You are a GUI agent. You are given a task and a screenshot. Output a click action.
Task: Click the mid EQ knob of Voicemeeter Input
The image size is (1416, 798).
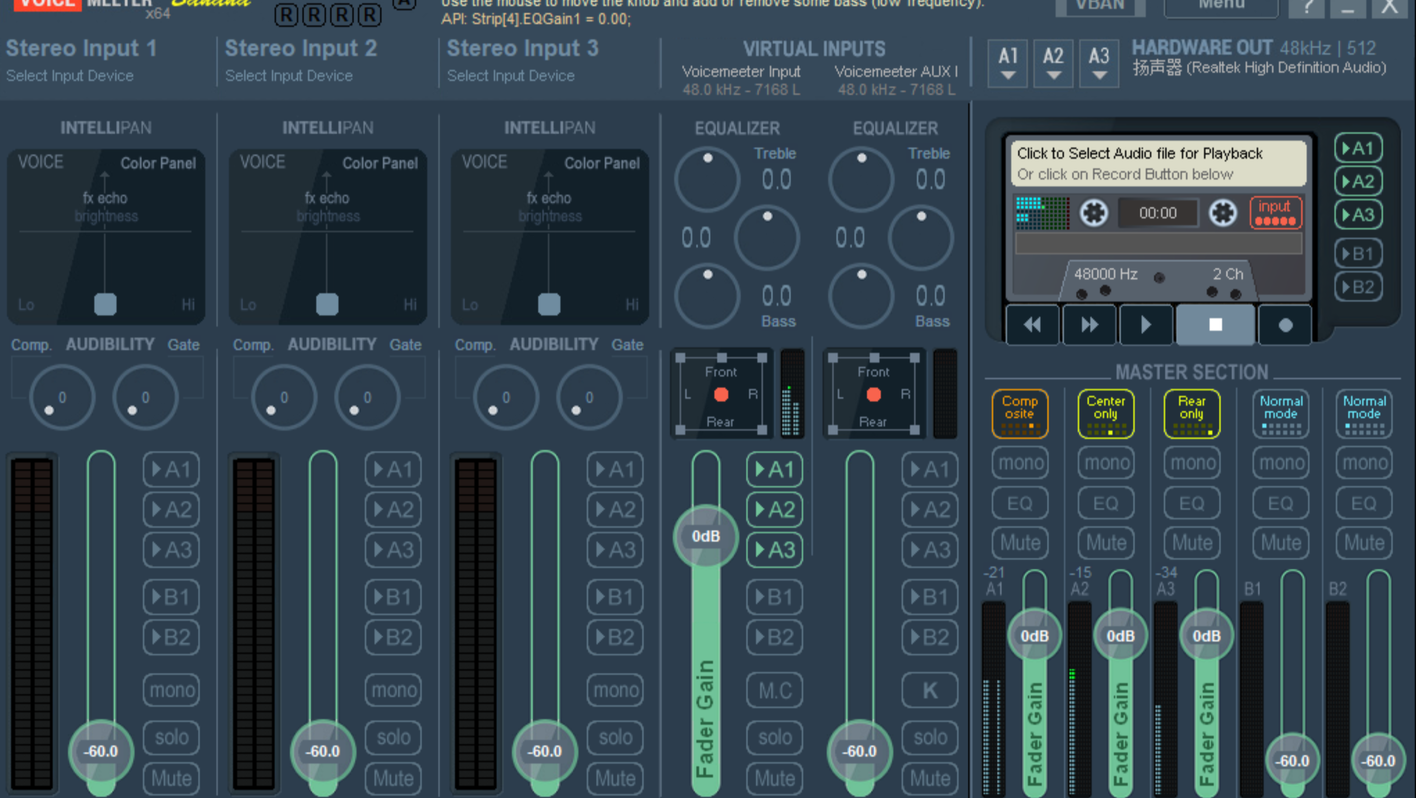(x=767, y=238)
